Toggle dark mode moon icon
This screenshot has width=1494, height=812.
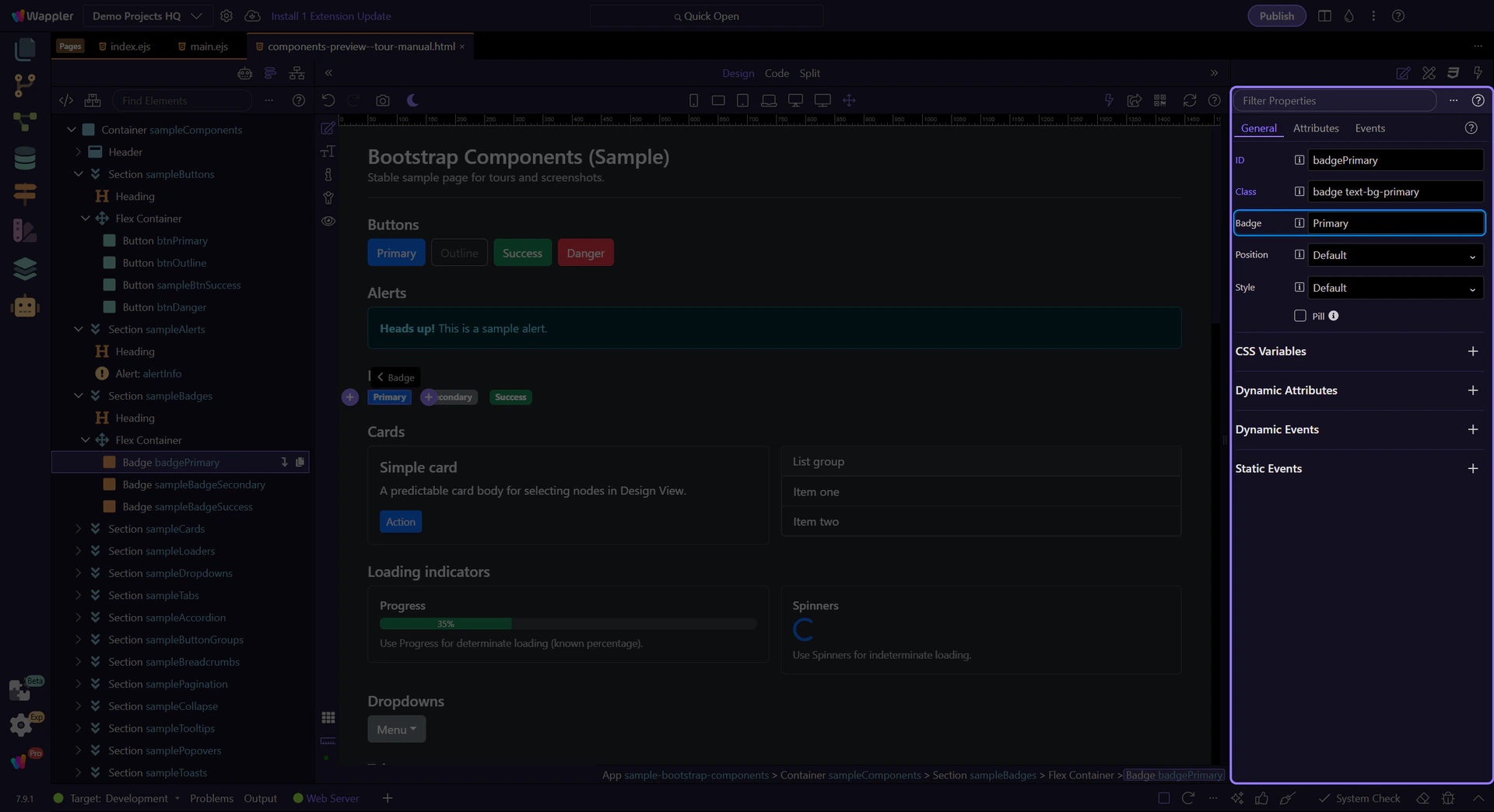coord(412,100)
